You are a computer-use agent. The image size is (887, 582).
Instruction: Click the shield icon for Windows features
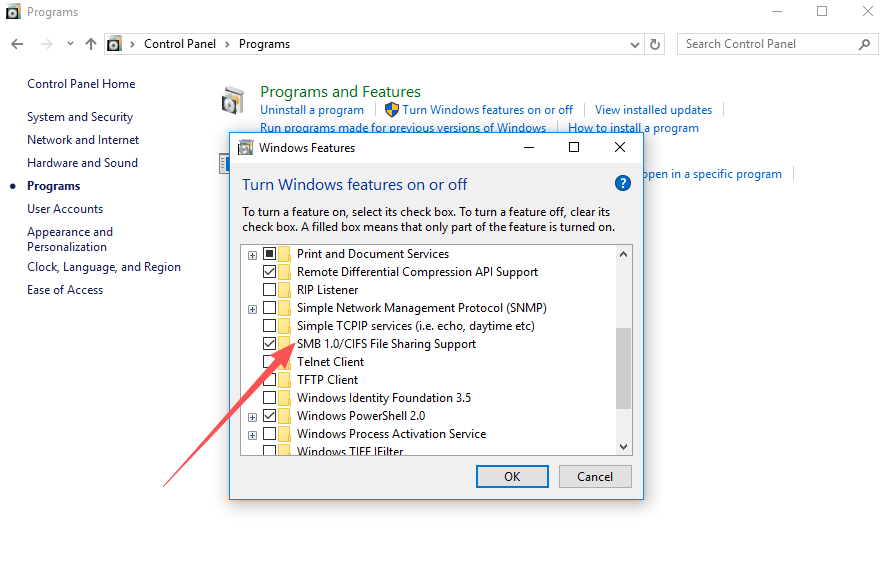(391, 110)
